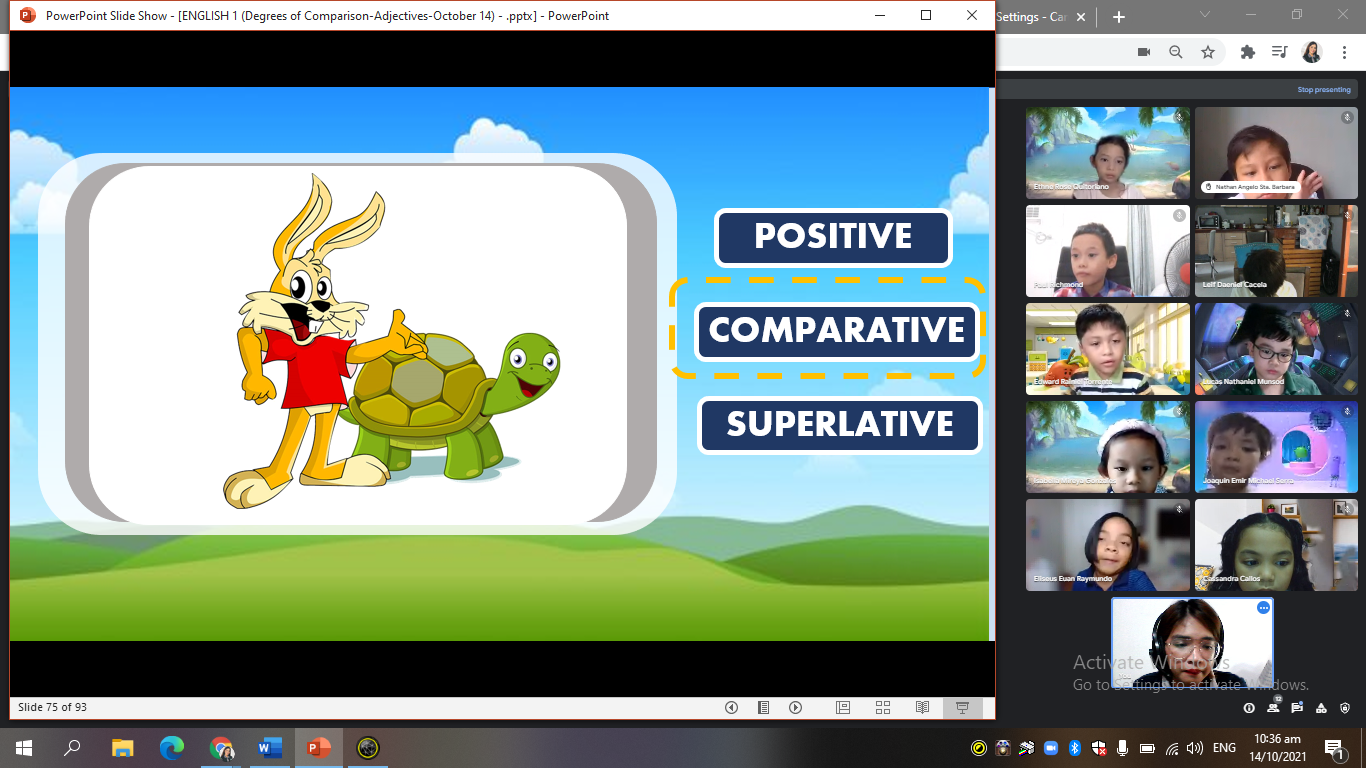Open Meet host controls shield icon
The width and height of the screenshot is (1366, 768).
1345,708
